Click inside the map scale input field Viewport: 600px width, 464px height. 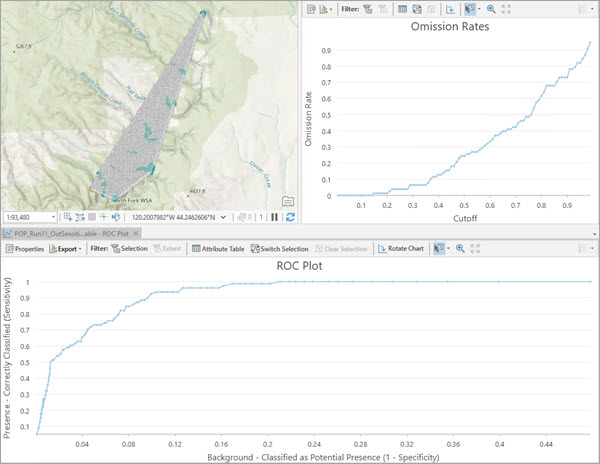click(25, 216)
